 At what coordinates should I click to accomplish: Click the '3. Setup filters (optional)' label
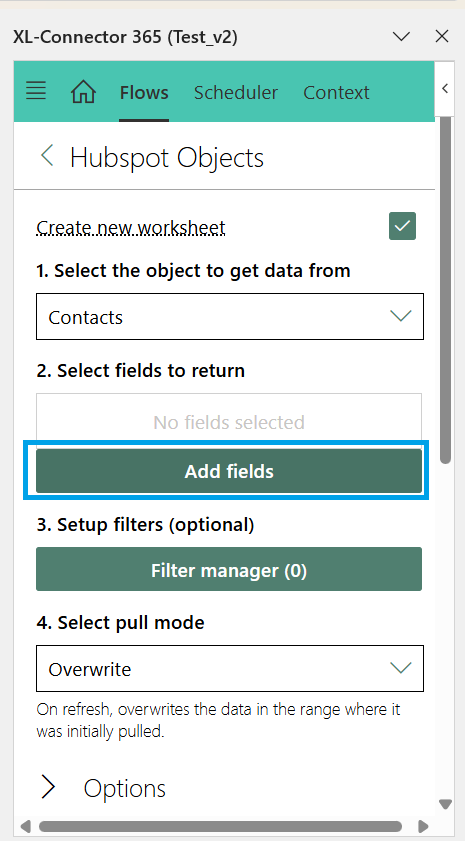pyautogui.click(x=145, y=525)
